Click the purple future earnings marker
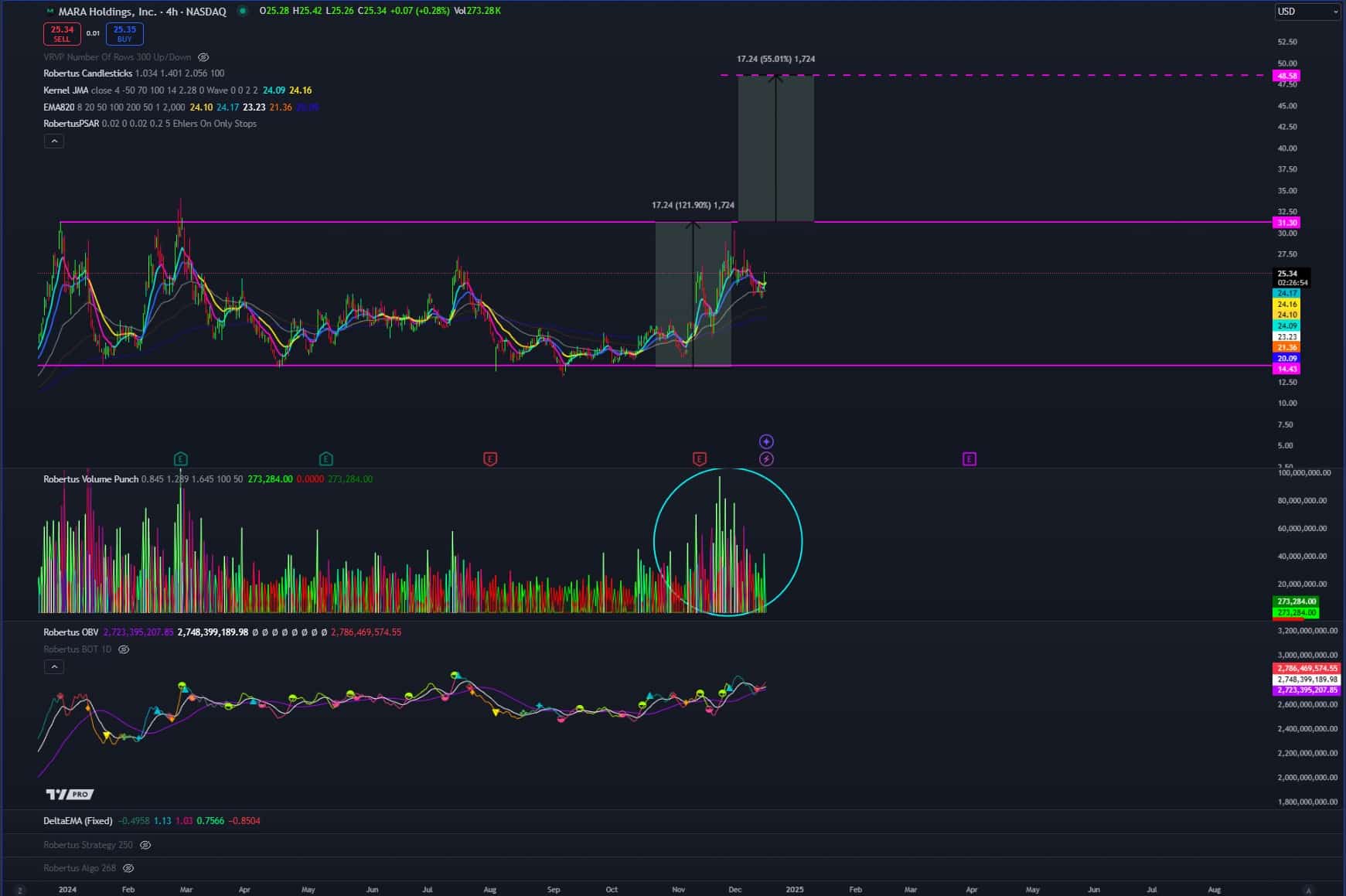The image size is (1346, 896). pos(969,459)
